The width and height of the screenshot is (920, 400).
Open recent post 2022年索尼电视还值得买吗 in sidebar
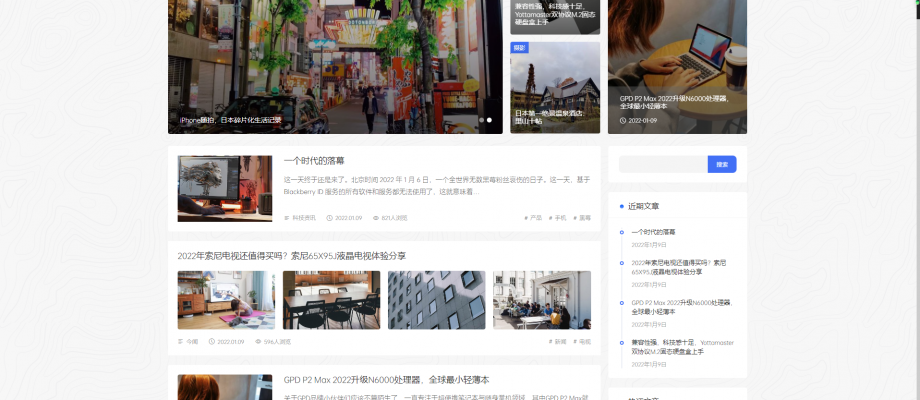click(x=679, y=267)
